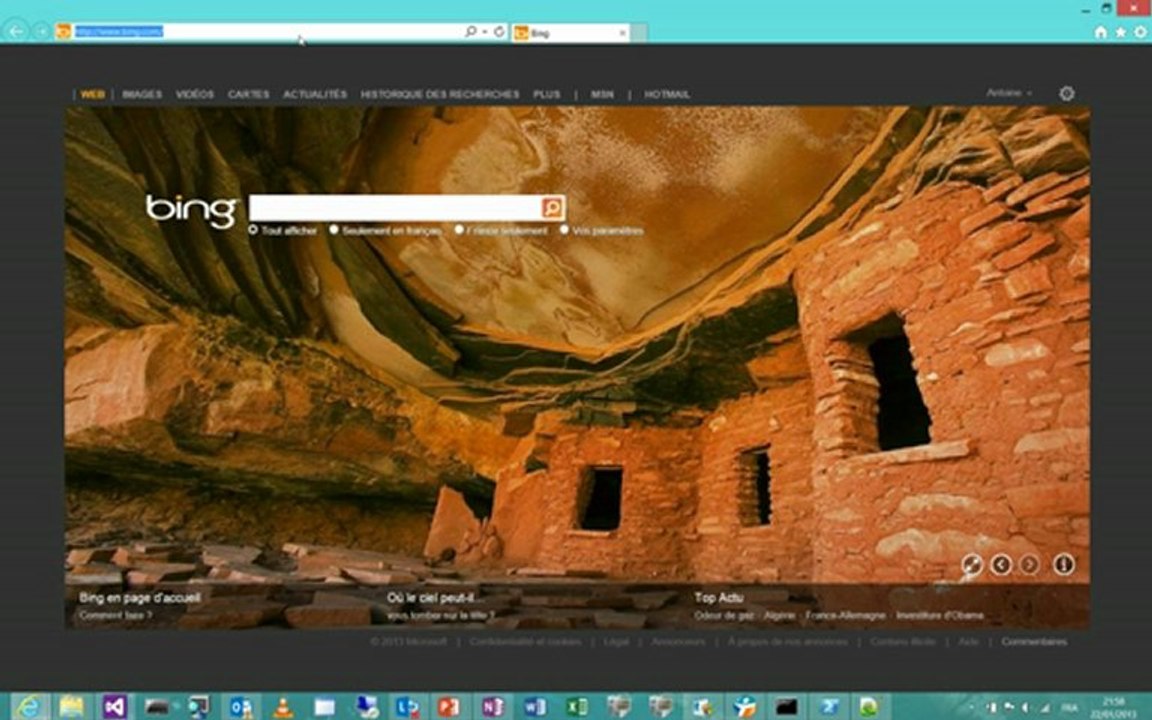The height and width of the screenshot is (720, 1152).
Task: Open the IMAGES navigation item
Action: 142,94
